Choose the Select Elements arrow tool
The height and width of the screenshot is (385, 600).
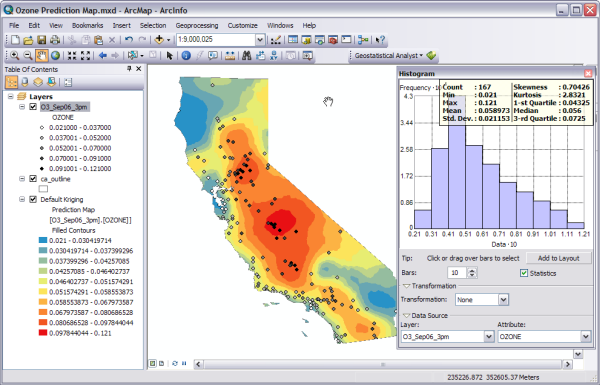[x=170, y=56]
